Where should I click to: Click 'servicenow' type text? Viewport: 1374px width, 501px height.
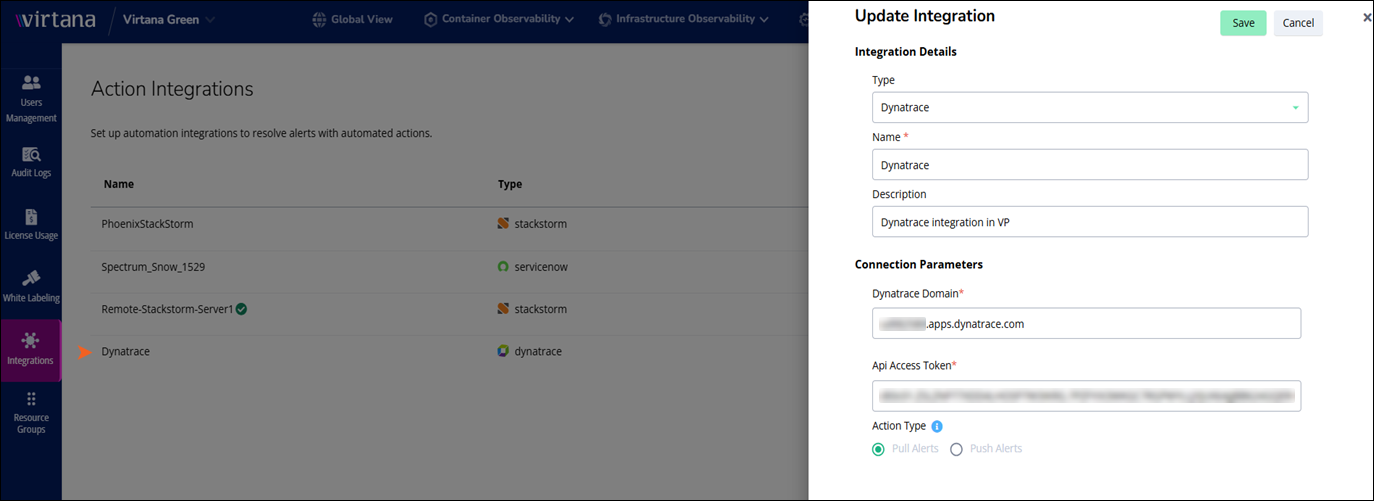tap(541, 267)
